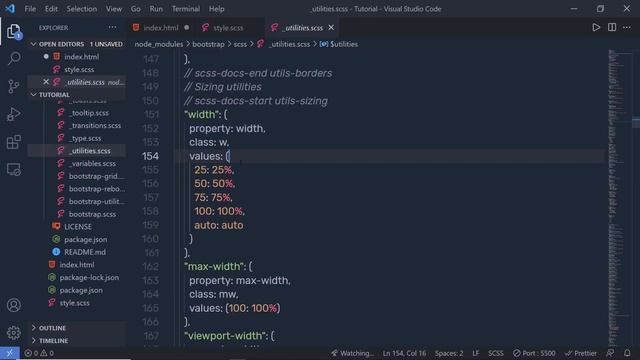Image resolution: width=640 pixels, height=360 pixels.
Task: Open the Help menu
Action: [217, 9]
